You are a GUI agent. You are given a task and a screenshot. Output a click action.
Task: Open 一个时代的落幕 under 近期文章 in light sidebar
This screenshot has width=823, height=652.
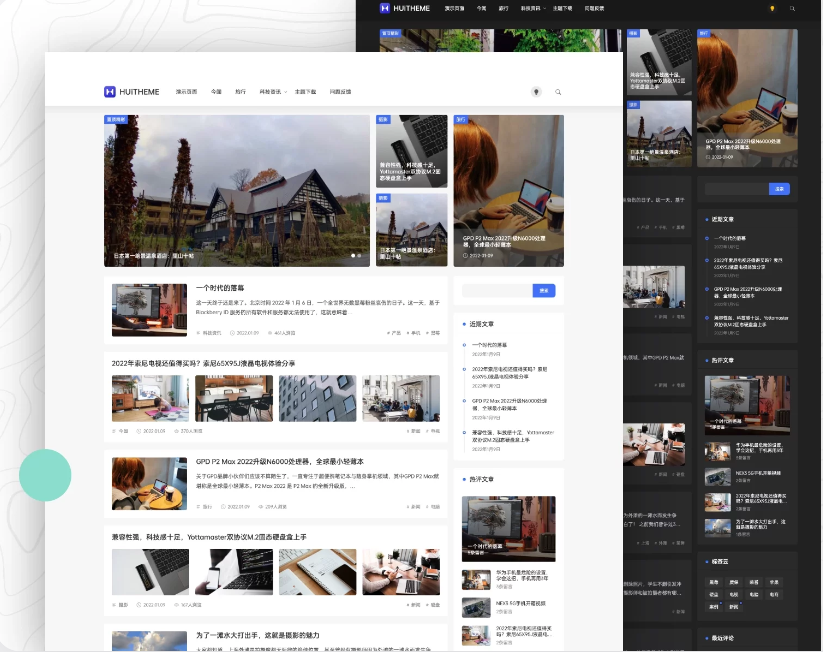tap(489, 345)
